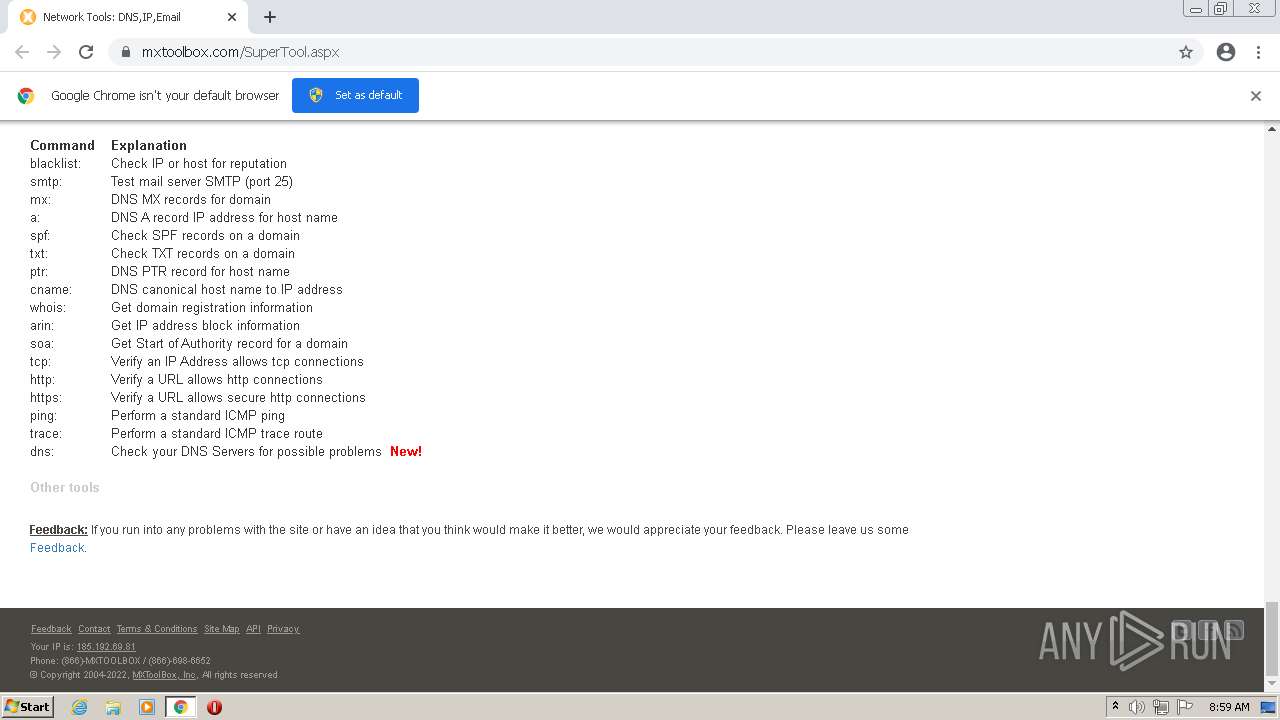Dismiss the default browser notification bar
Viewport: 1280px width, 720px height.
point(1256,96)
